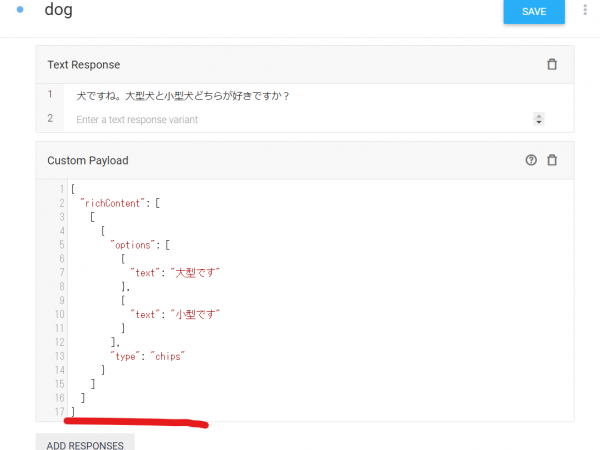Click the dog intent name field

pyautogui.click(x=59, y=10)
